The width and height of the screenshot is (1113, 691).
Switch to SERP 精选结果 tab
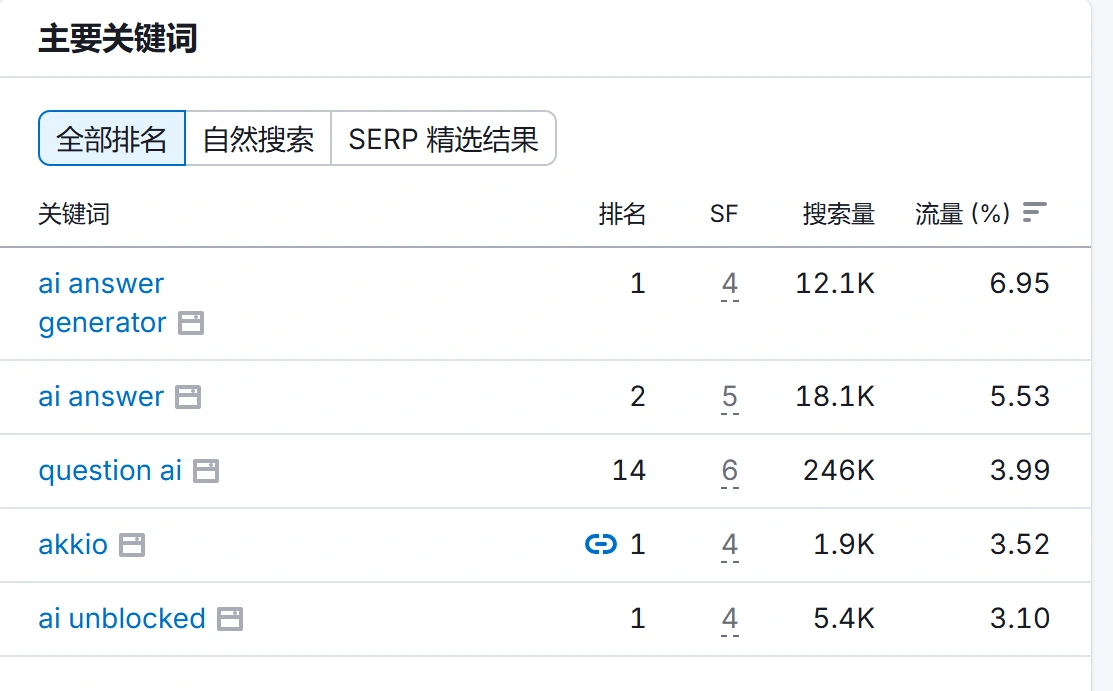[443, 138]
